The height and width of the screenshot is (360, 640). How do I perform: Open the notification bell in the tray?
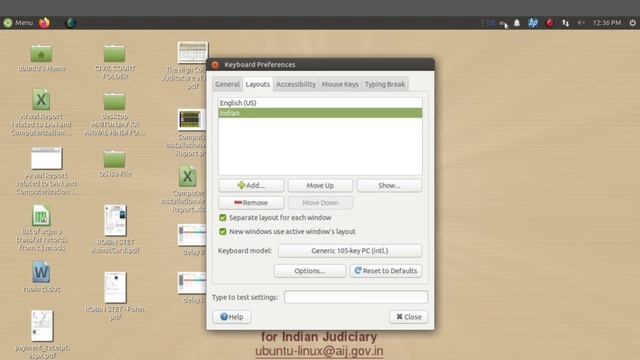[517, 23]
